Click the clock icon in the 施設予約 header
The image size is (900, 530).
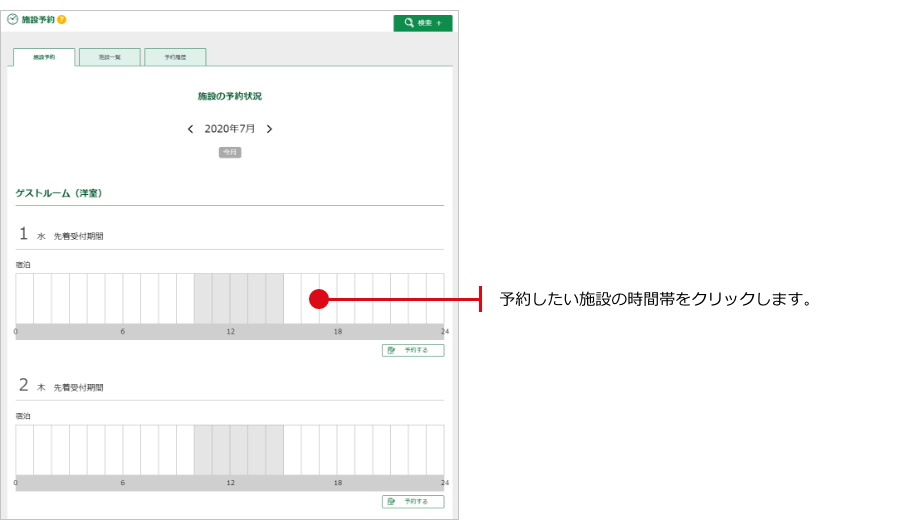tap(13, 19)
